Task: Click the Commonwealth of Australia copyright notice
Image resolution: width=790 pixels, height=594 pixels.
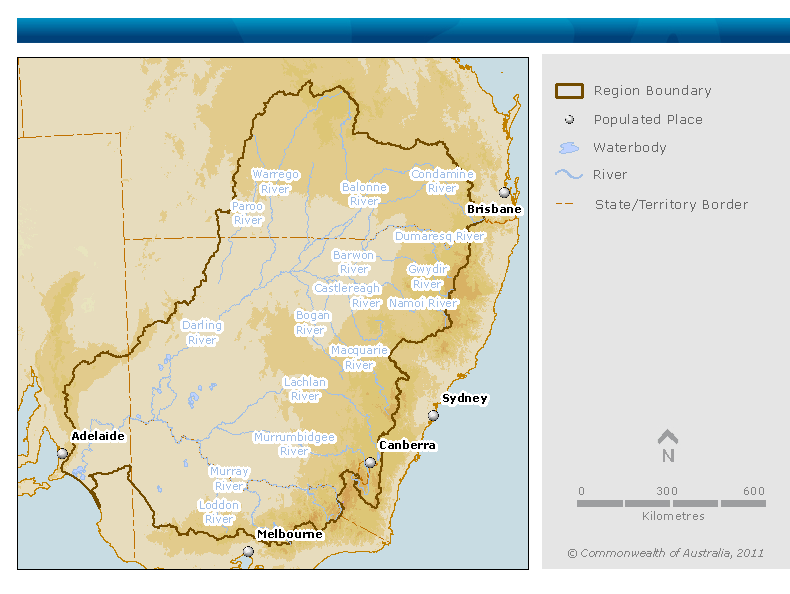Action: pos(666,553)
